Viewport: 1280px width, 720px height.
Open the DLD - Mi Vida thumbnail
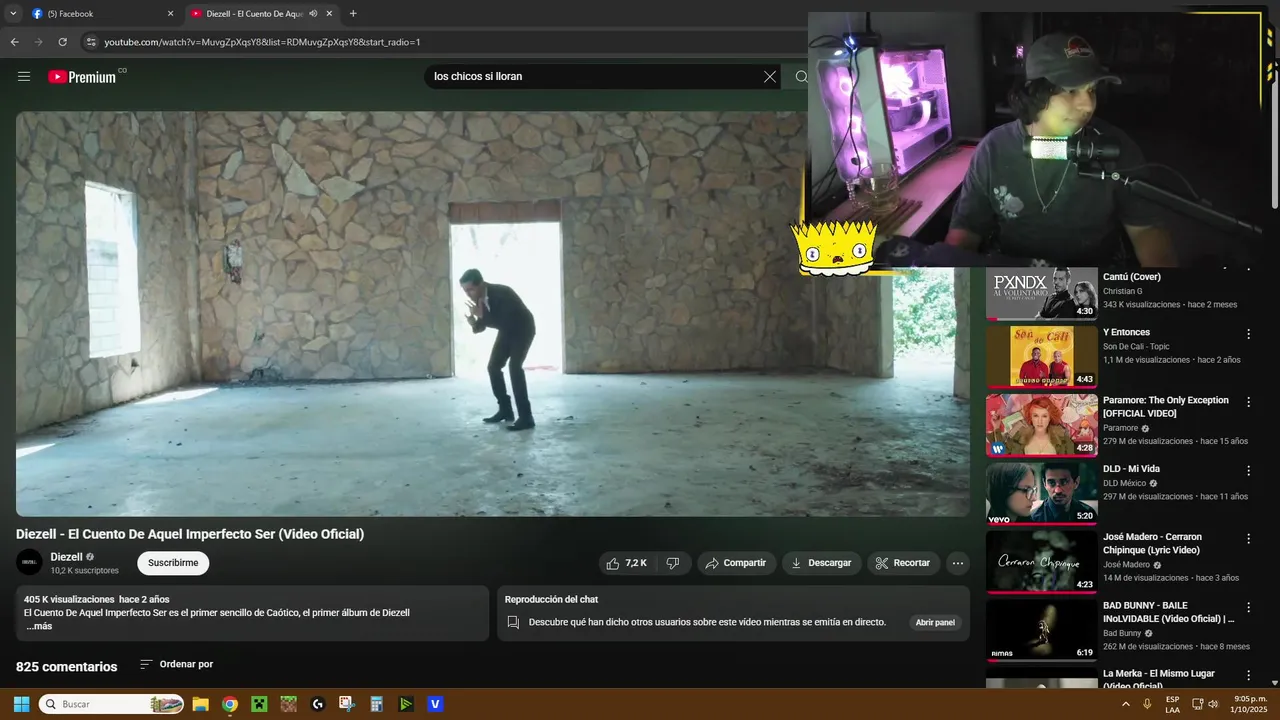pyautogui.click(x=1041, y=493)
